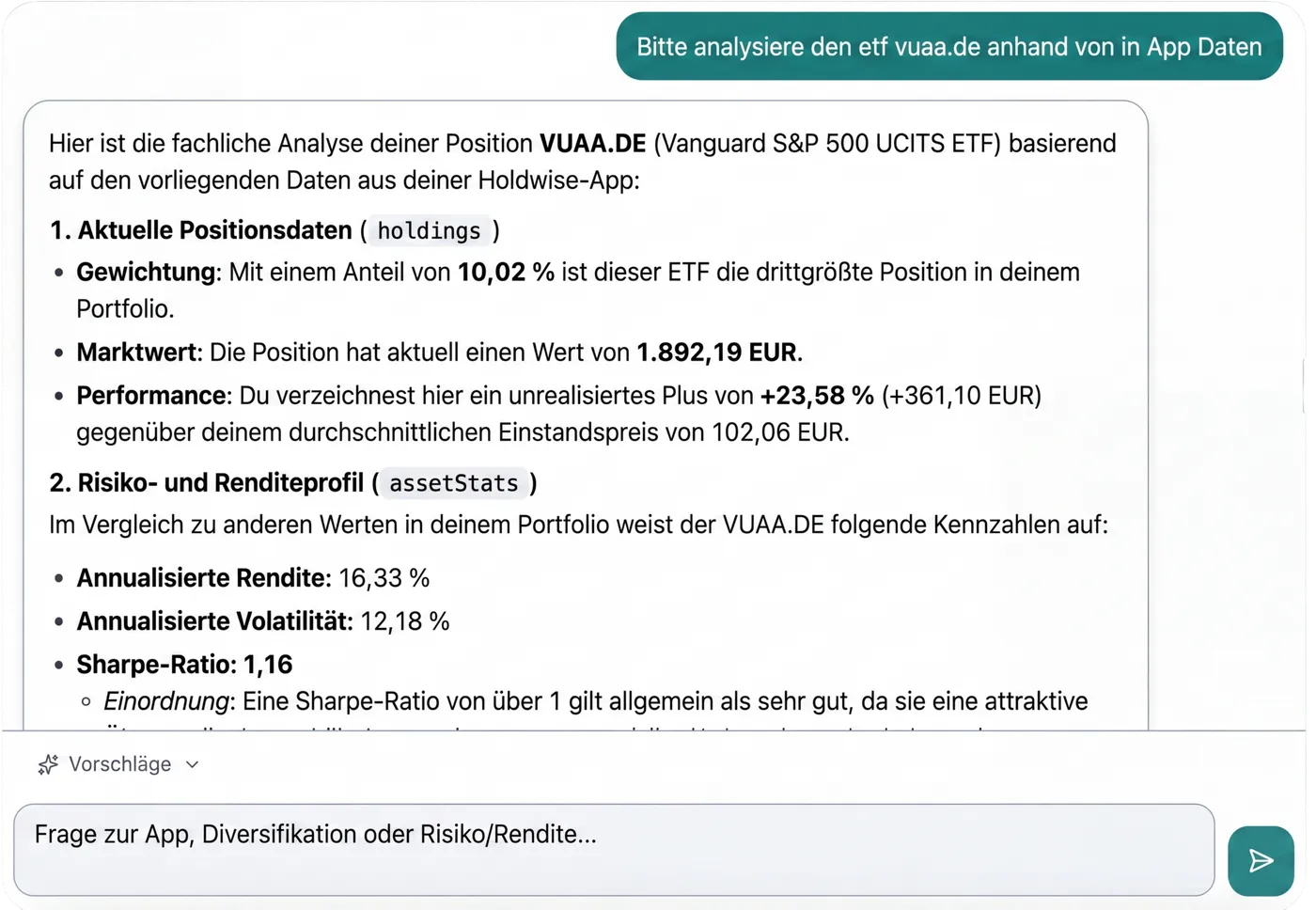Image resolution: width=1316 pixels, height=910 pixels.
Task: Click the 'Performance' bullet label
Action: (x=152, y=396)
